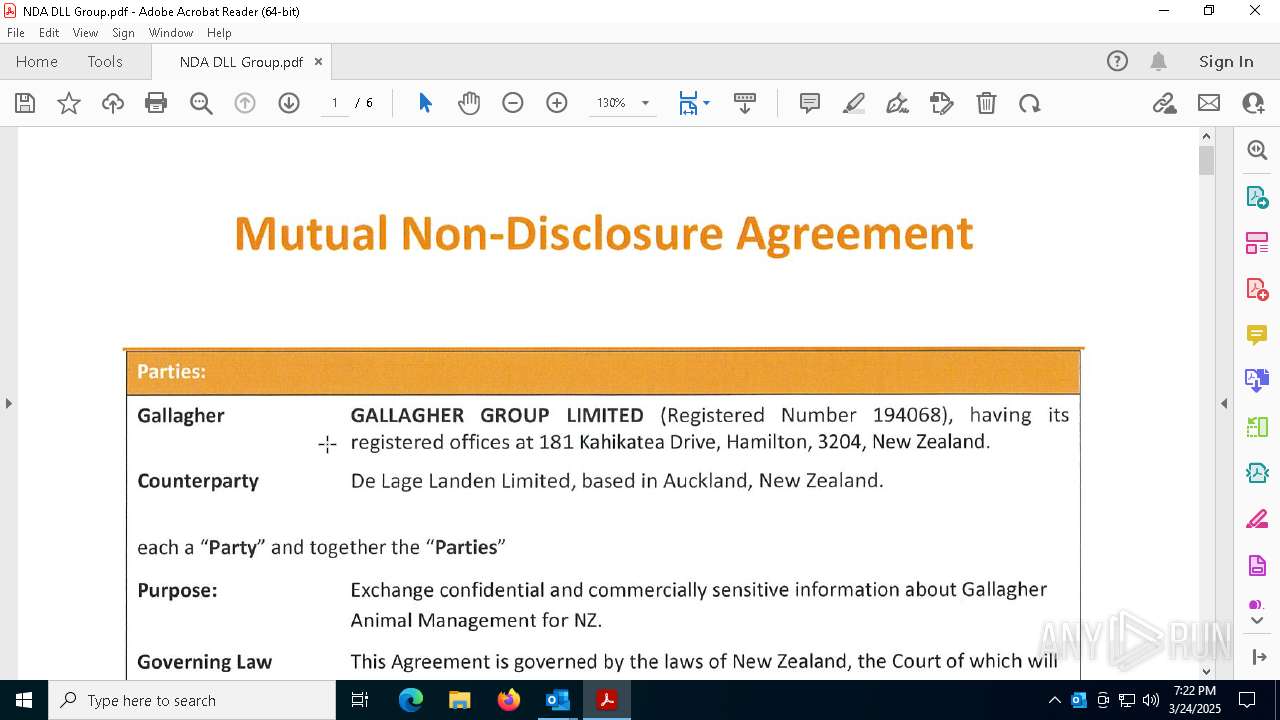Screen dimensions: 1280x720
Task: Open the File menu
Action: click(16, 33)
